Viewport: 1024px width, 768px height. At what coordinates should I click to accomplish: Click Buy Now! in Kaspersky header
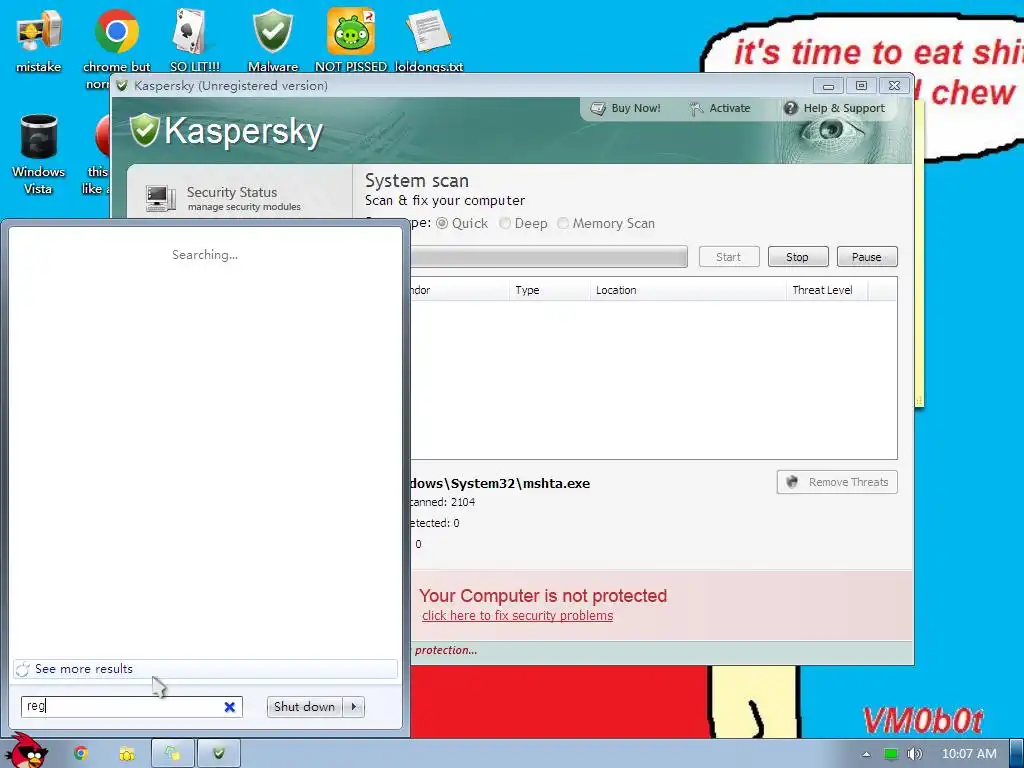626,108
